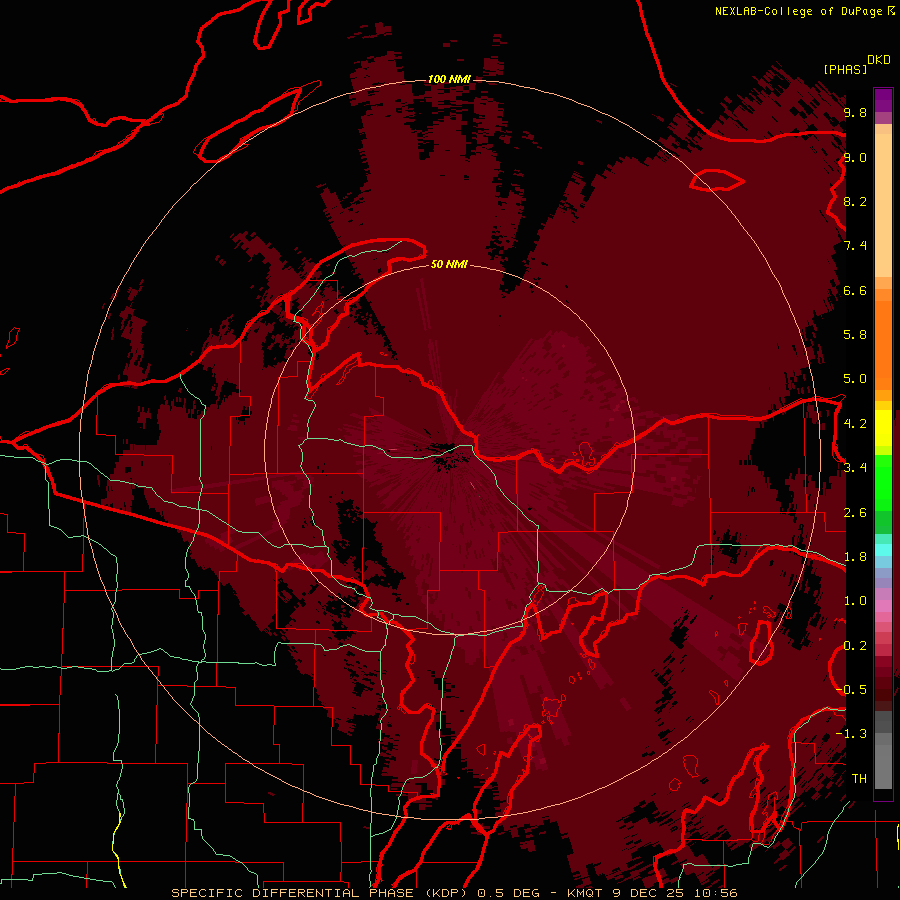Click the 5.8 scale value

855,335
